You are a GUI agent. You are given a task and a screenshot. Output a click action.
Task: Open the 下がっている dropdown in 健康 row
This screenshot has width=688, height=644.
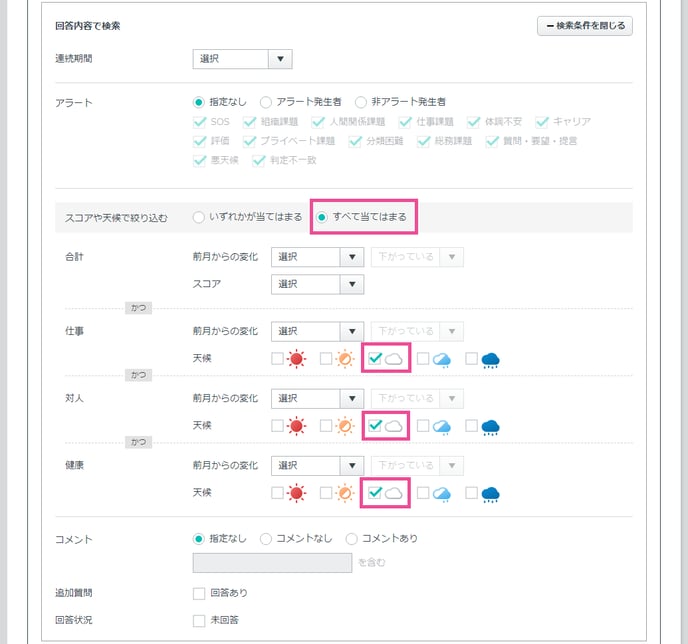[417, 465]
